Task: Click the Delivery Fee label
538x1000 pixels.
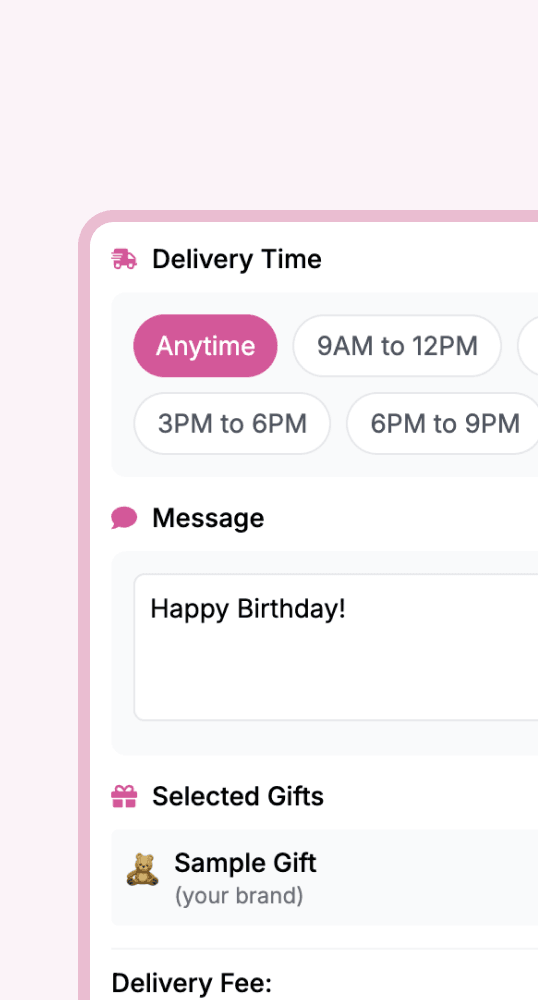Action: click(x=192, y=983)
